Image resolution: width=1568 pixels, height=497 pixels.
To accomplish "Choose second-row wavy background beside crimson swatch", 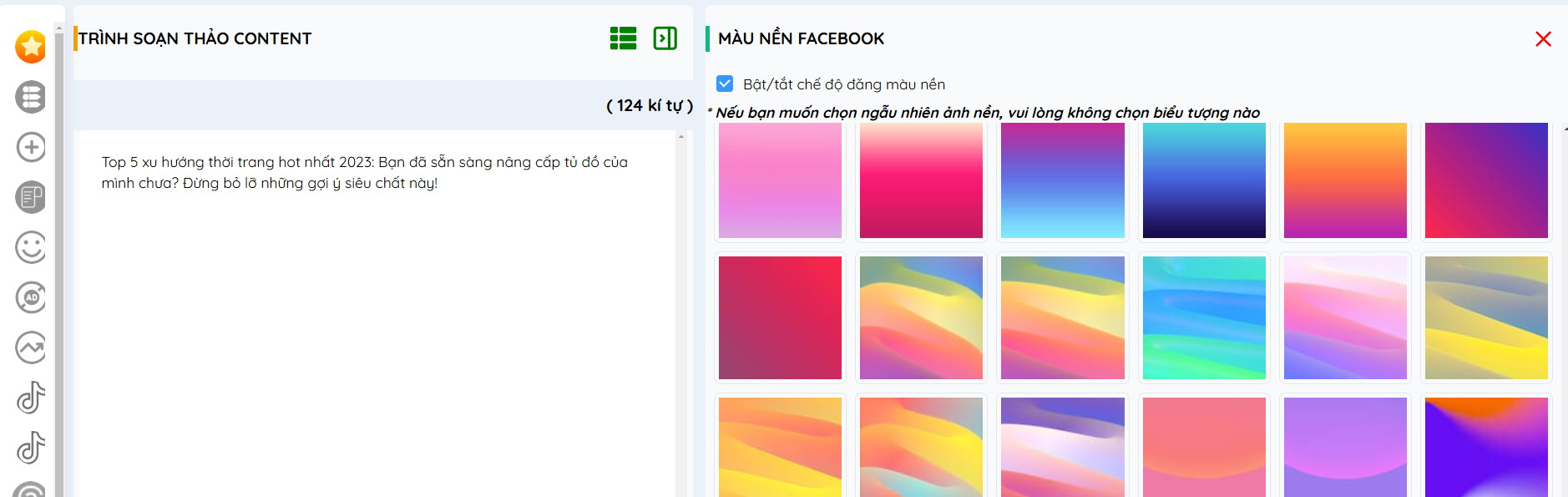I will pyautogui.click(x=921, y=317).
